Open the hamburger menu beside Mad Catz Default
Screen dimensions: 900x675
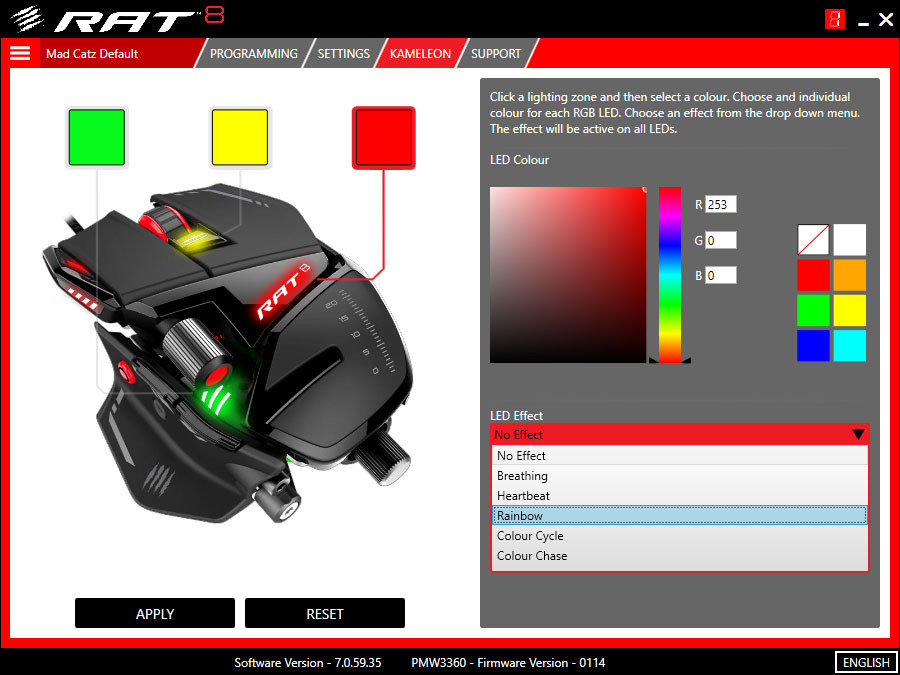(x=19, y=53)
